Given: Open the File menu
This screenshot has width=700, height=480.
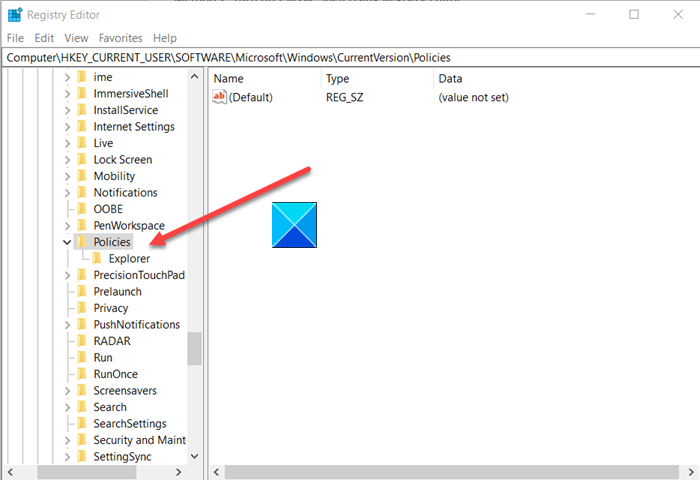Looking at the screenshot, I should [15, 38].
